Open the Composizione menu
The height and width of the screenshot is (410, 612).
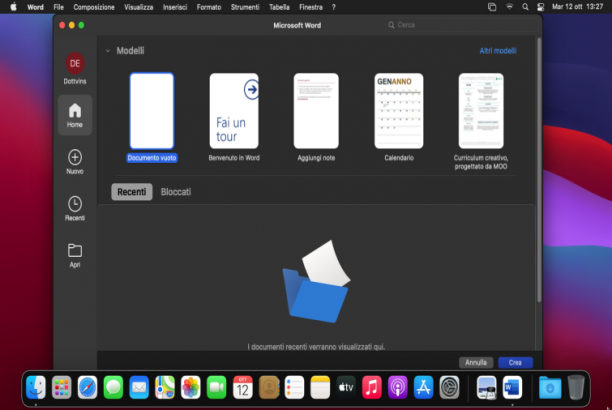pos(94,7)
